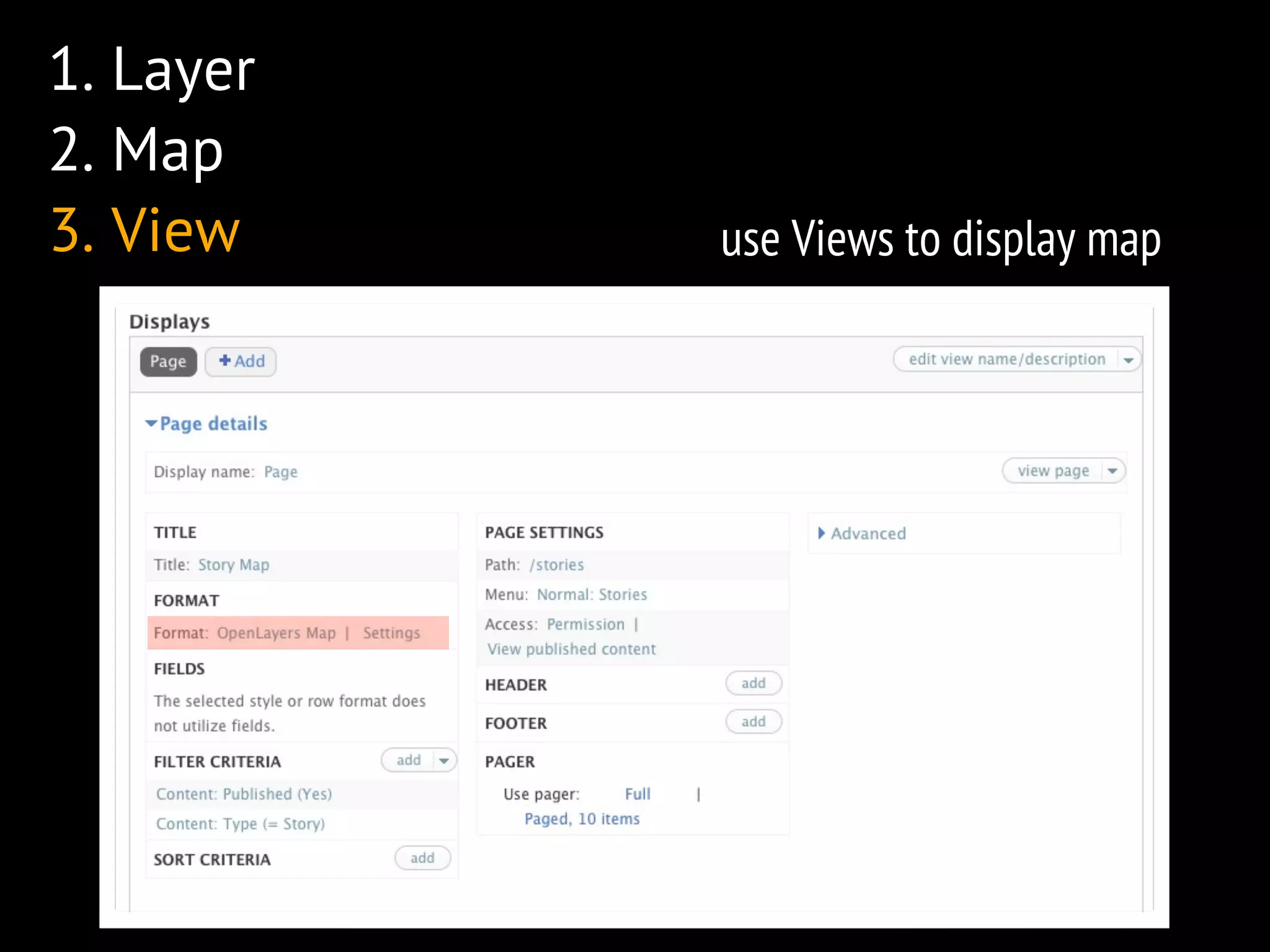
Task: Open the Story Map title link
Action: 234,565
